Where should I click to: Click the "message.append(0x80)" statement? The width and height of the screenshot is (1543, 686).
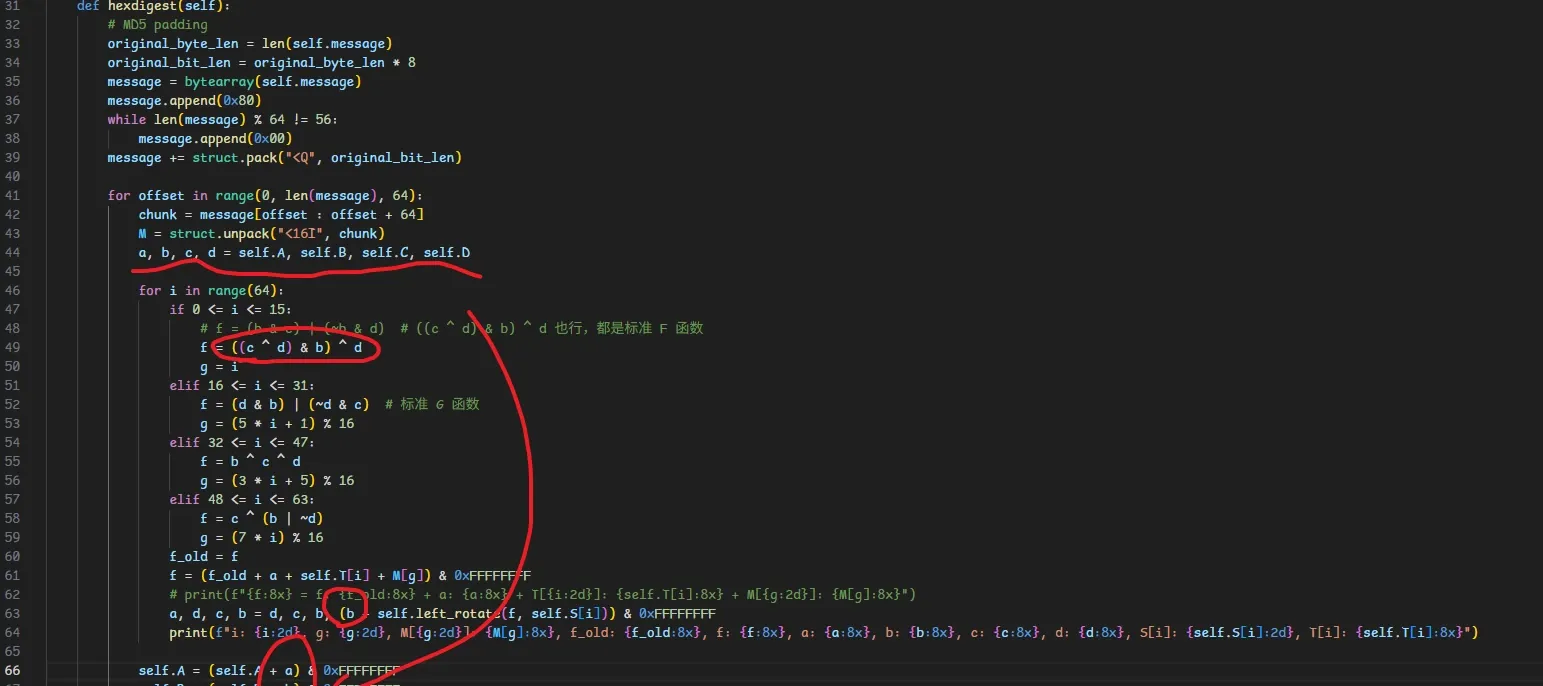pos(185,100)
